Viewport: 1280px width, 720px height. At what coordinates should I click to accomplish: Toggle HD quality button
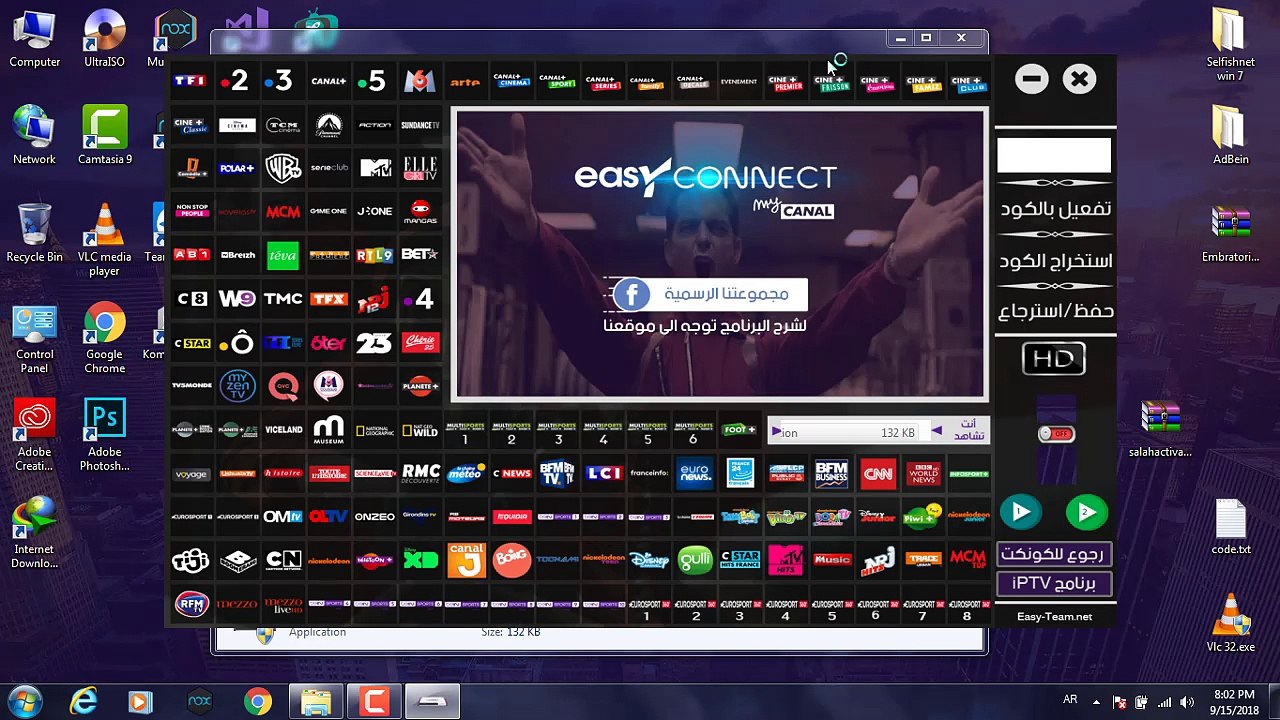[x=1054, y=359]
